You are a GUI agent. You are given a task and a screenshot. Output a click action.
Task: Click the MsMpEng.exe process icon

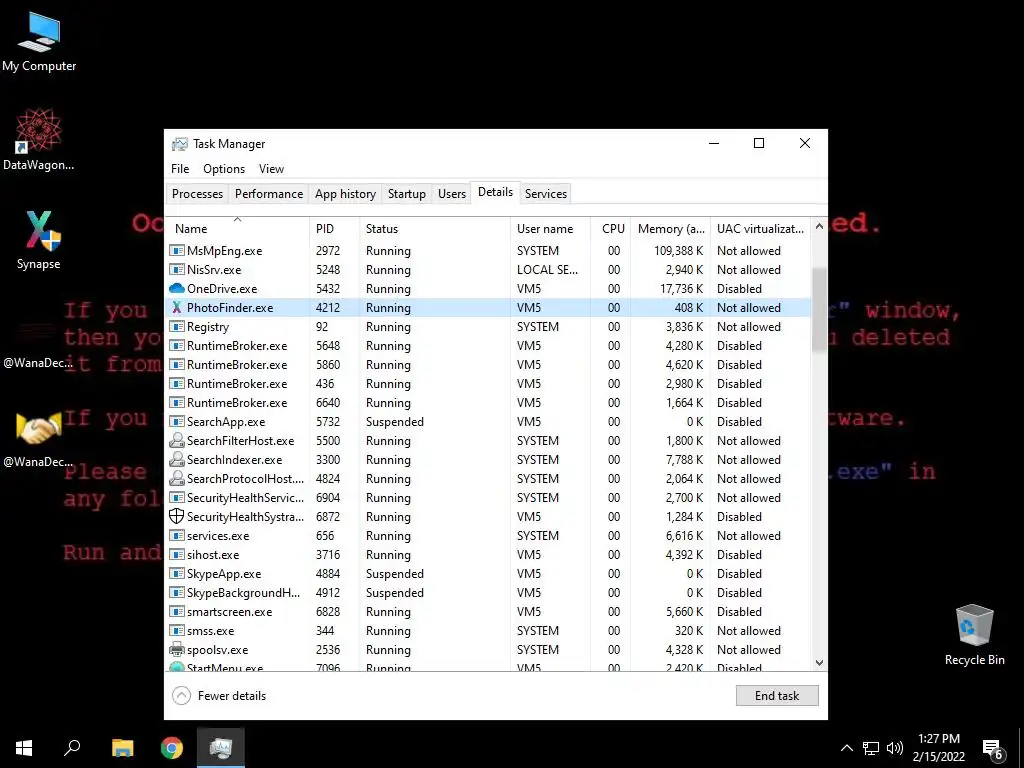(x=176, y=251)
